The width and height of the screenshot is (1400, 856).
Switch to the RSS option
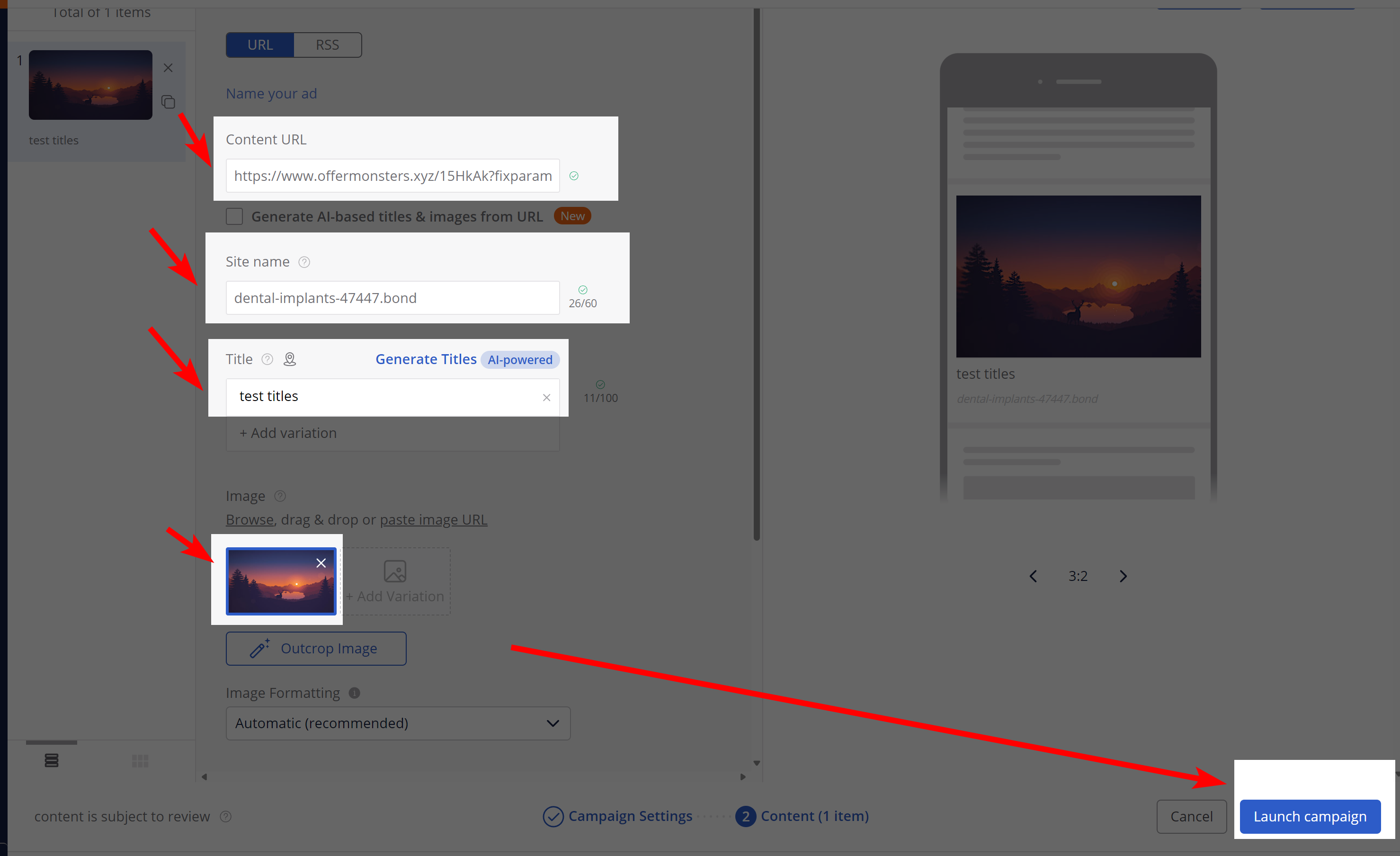tap(327, 45)
